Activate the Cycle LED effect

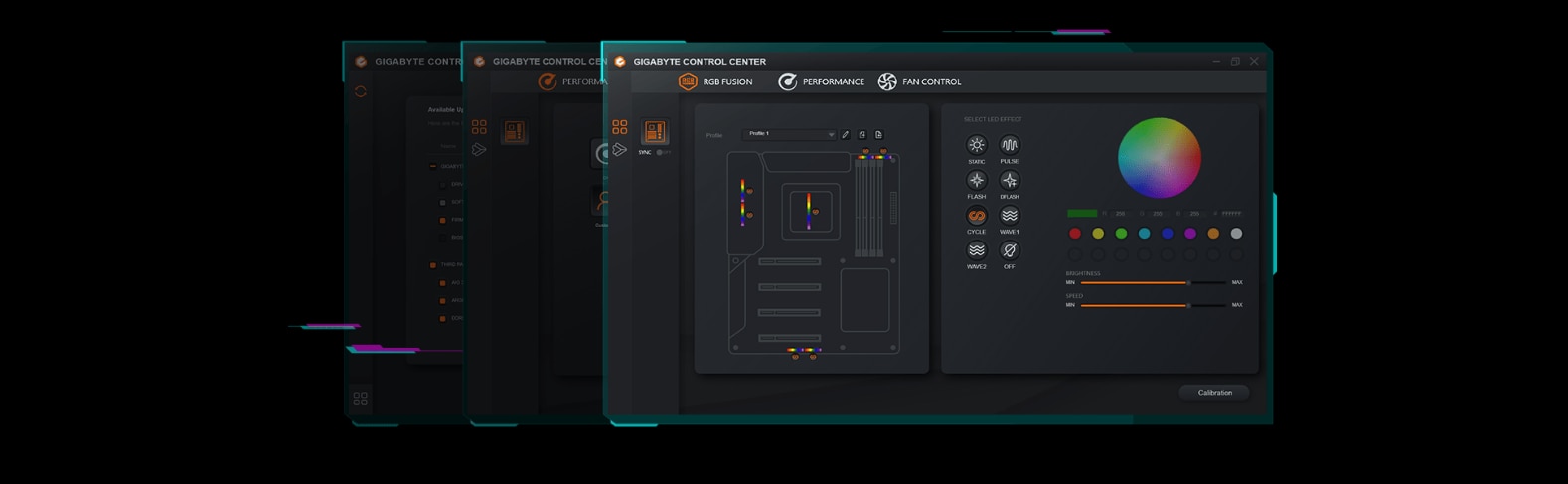click(976, 216)
